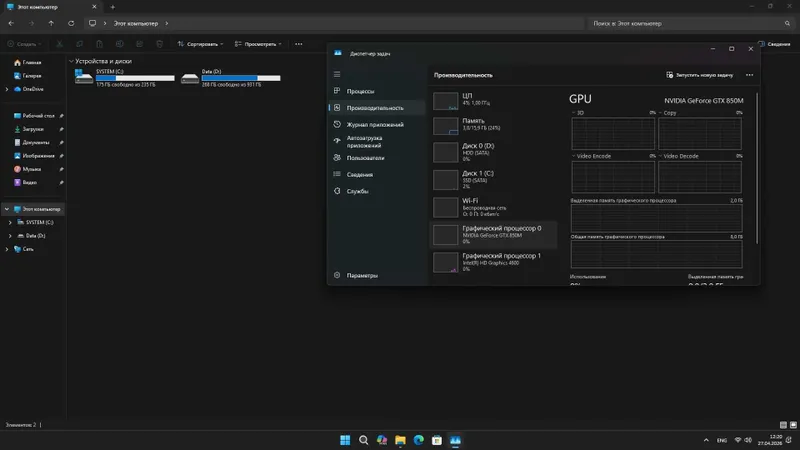This screenshot has height=450, width=800.
Task: Expand the OneDrive tree node
Action: 7,89
